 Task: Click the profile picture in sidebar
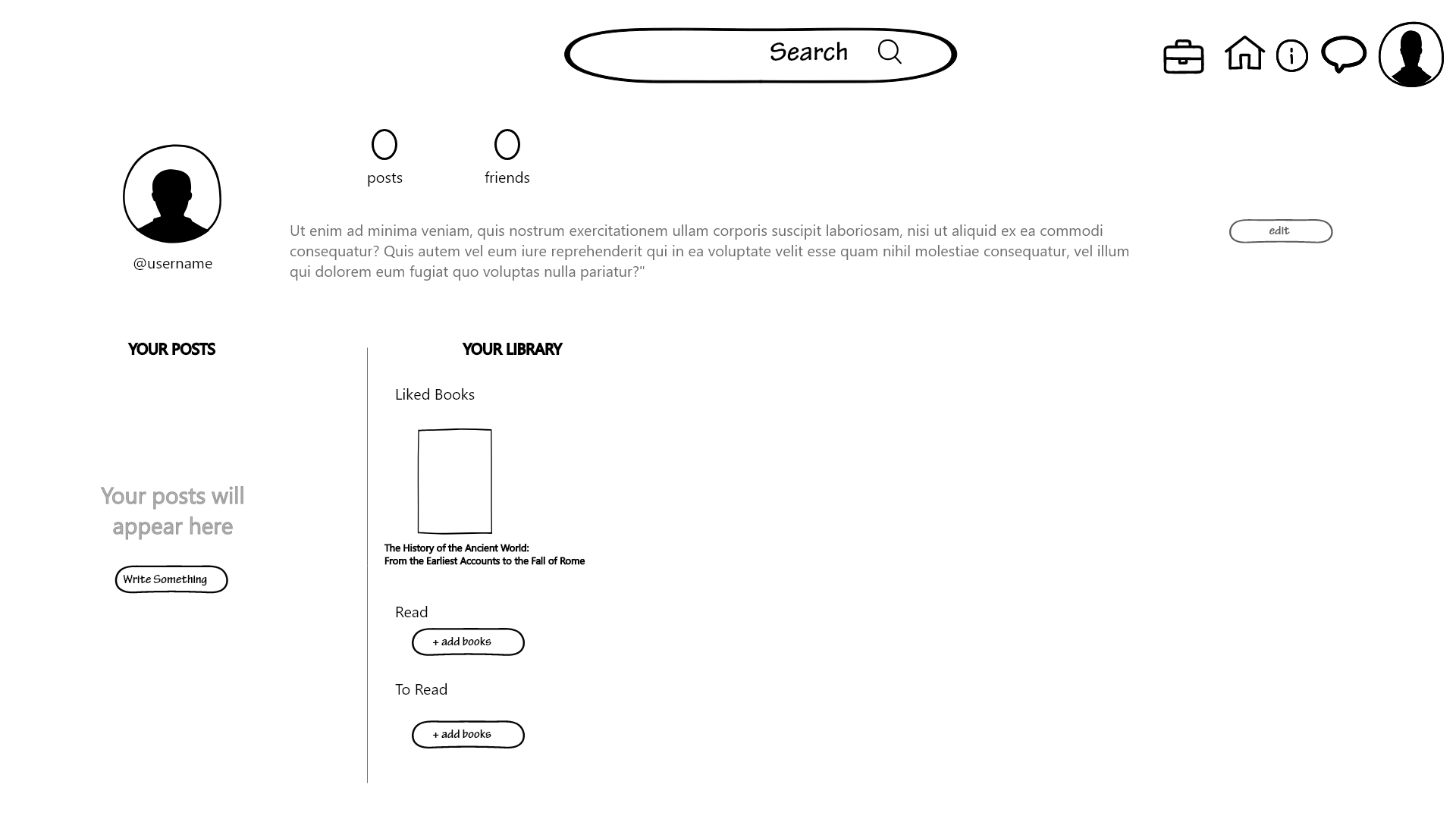[x=172, y=194]
